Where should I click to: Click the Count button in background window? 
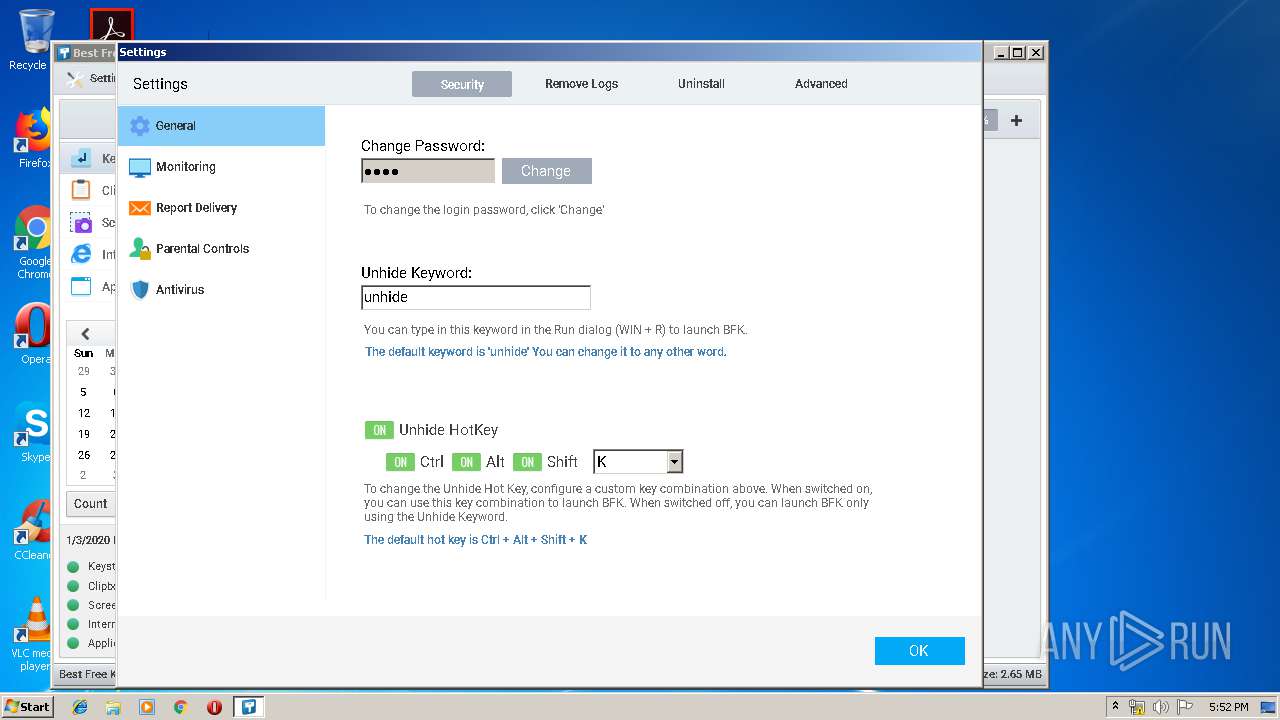pos(91,504)
